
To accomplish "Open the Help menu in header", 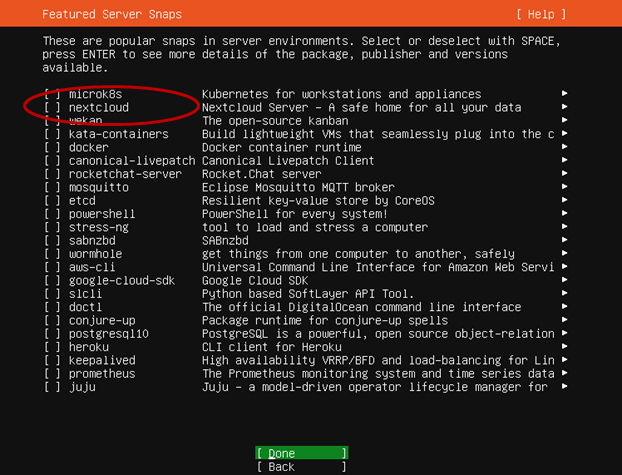I will (x=541, y=14).
